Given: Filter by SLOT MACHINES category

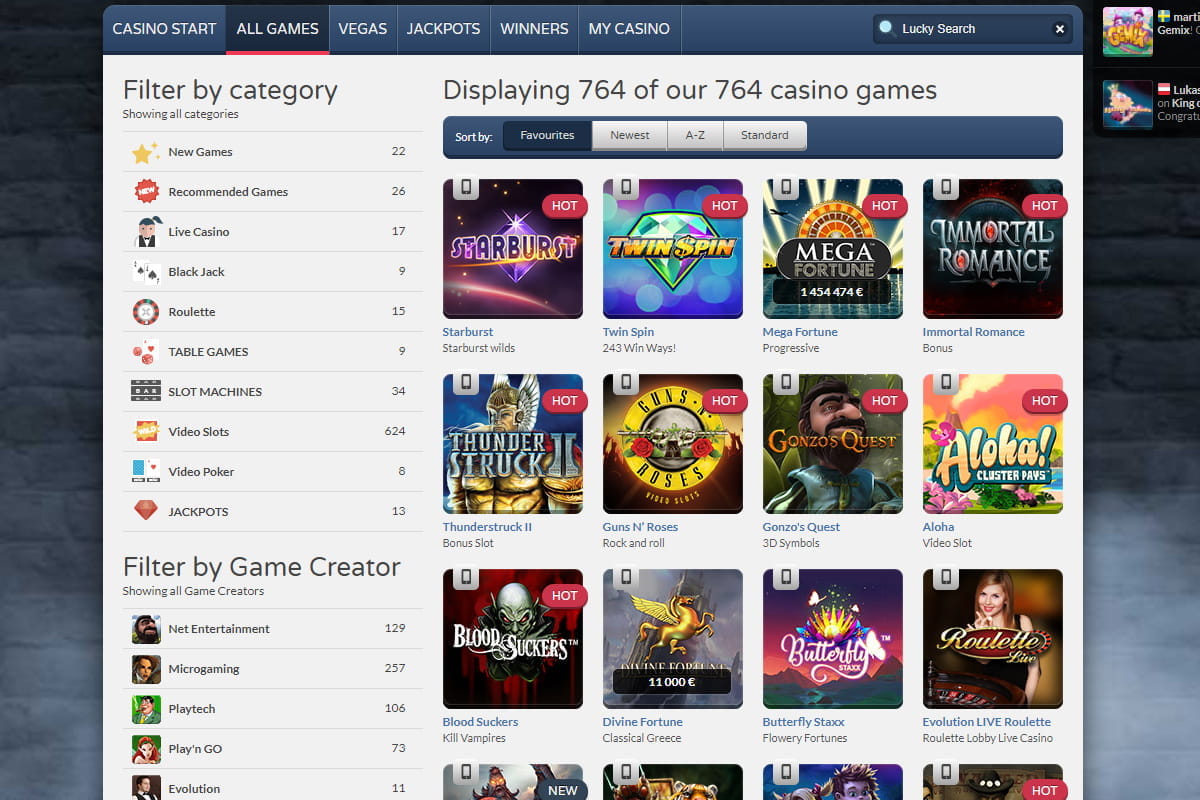Looking at the screenshot, I should [x=273, y=391].
